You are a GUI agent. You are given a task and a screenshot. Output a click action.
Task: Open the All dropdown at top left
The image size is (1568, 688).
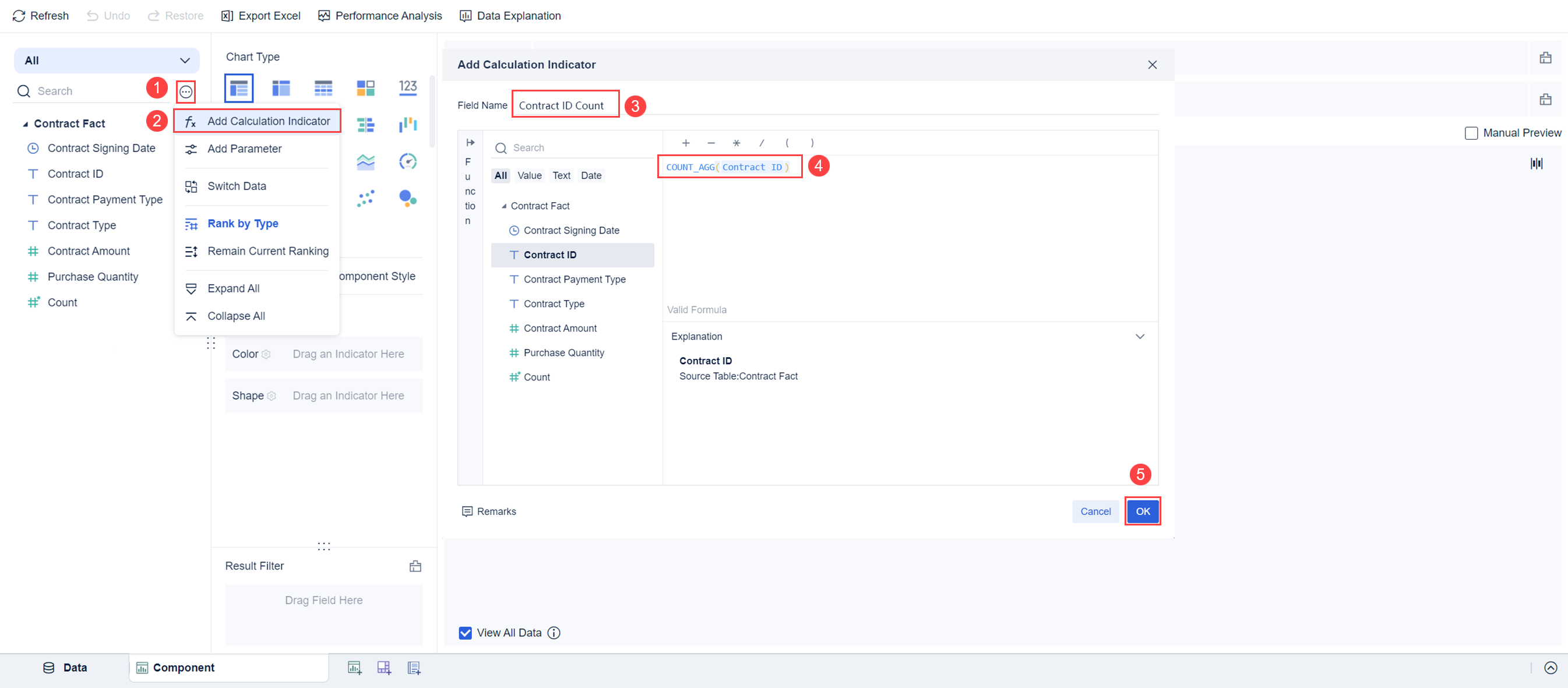[107, 60]
